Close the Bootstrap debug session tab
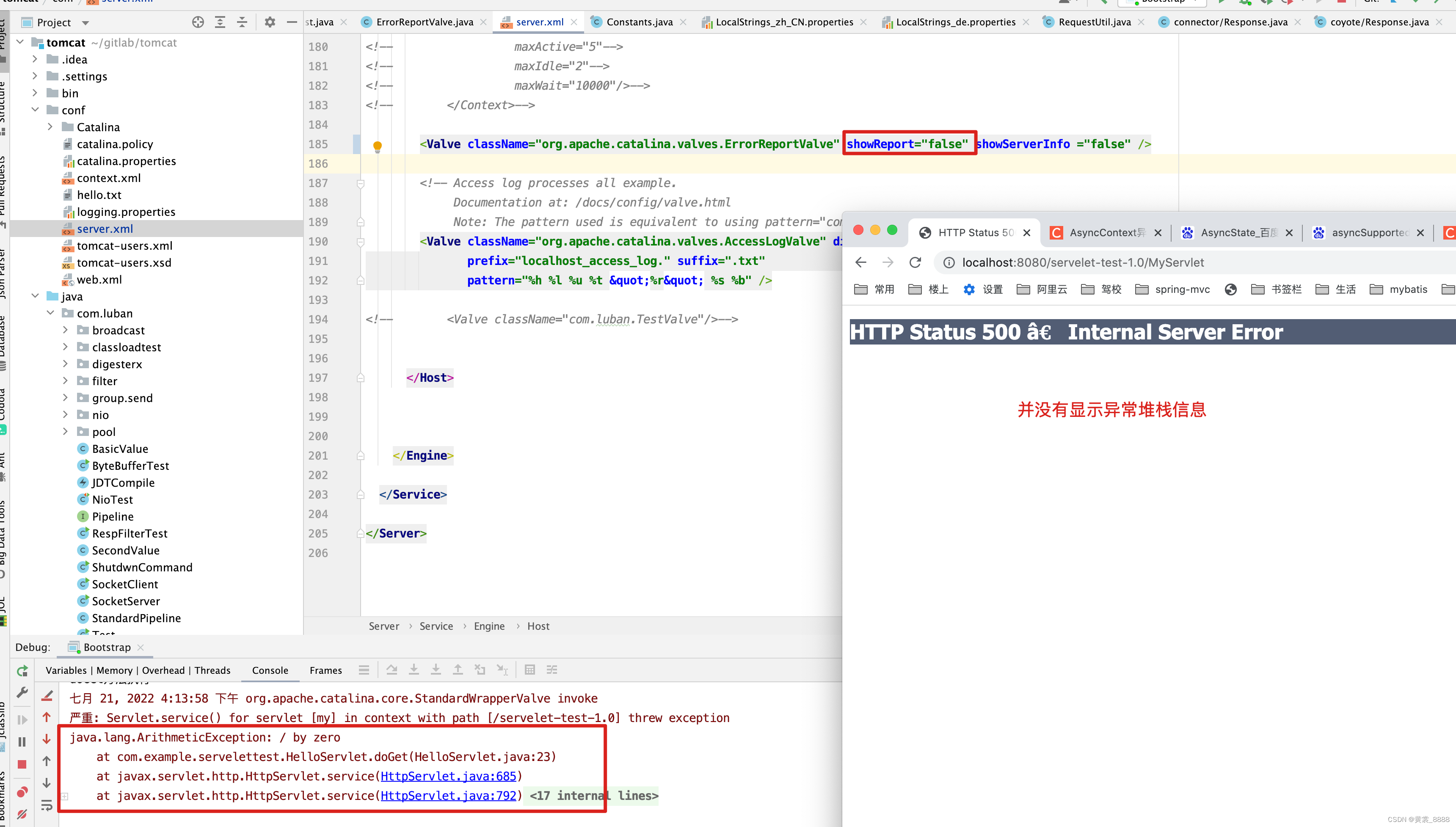This screenshot has height=827, width=1456. click(141, 648)
